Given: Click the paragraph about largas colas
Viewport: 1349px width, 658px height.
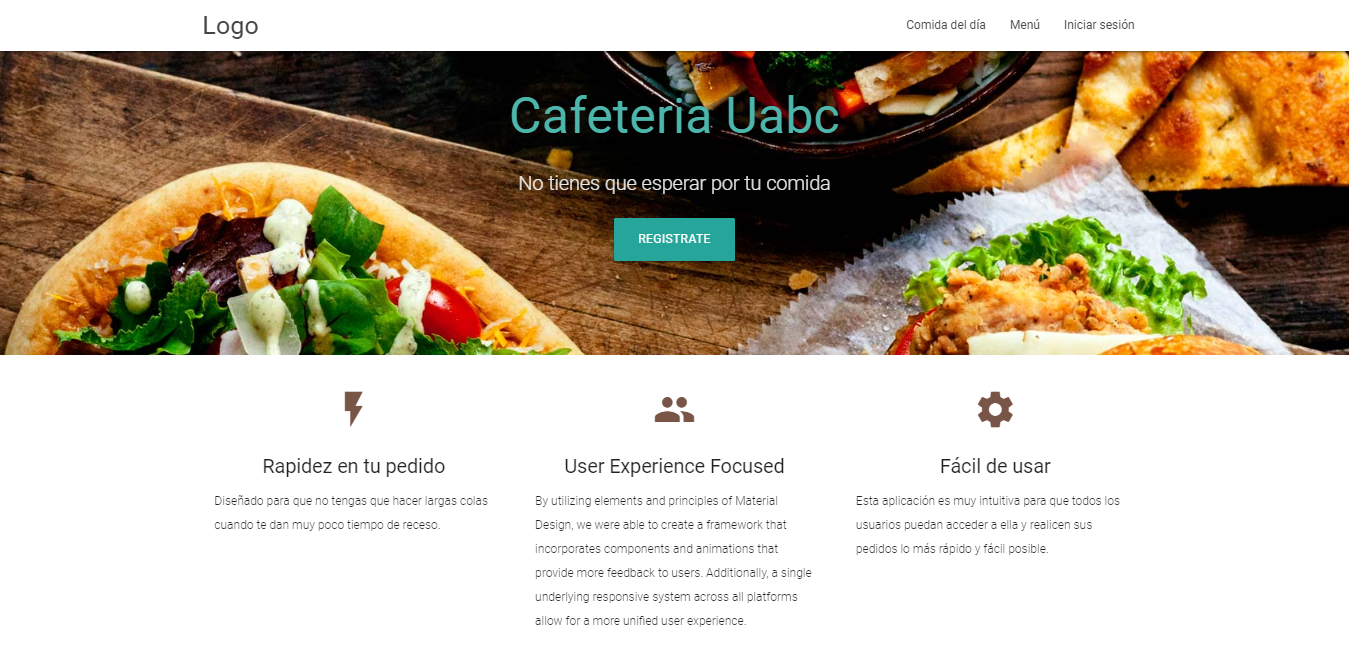Looking at the screenshot, I should tap(352, 513).
